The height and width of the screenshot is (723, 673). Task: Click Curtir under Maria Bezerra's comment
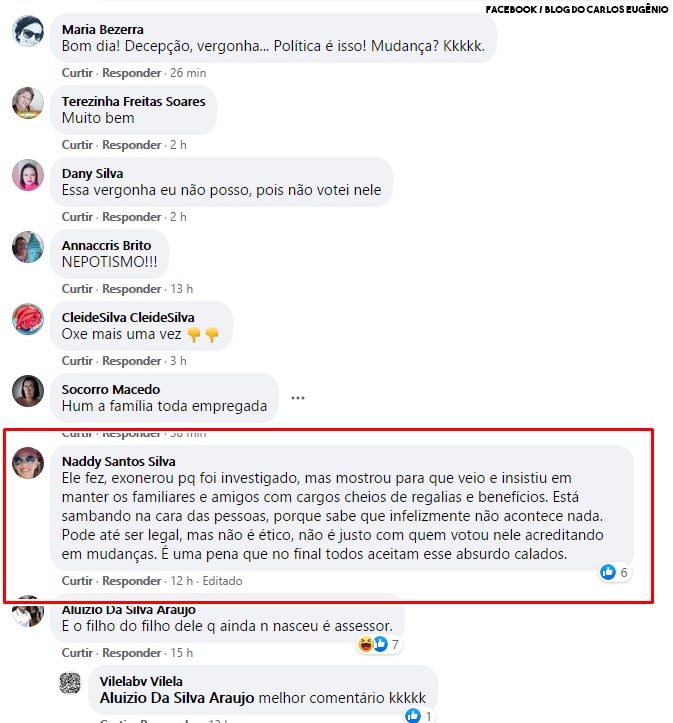point(77,73)
